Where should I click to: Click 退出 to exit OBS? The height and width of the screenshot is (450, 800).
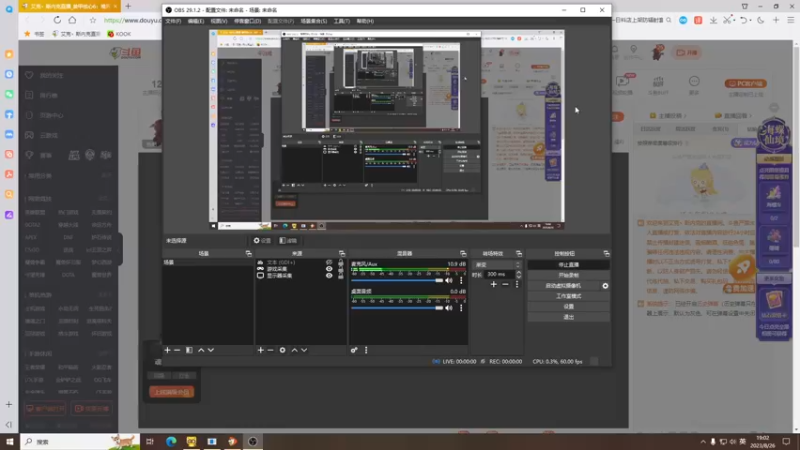point(568,317)
